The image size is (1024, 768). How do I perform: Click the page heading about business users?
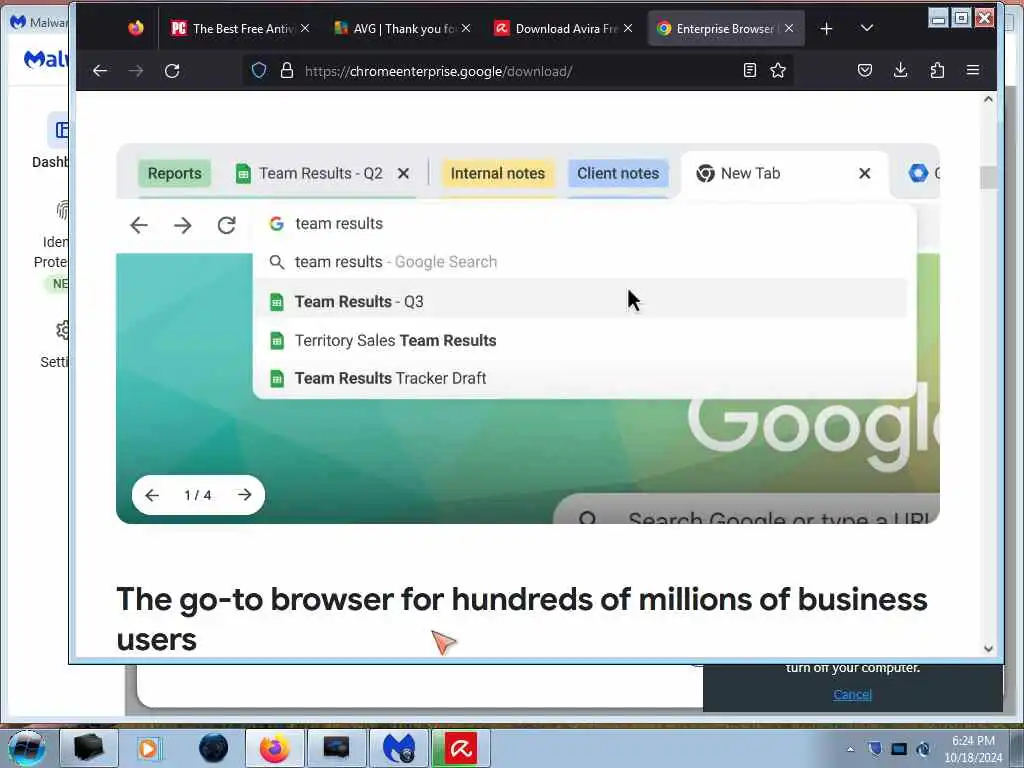point(521,619)
